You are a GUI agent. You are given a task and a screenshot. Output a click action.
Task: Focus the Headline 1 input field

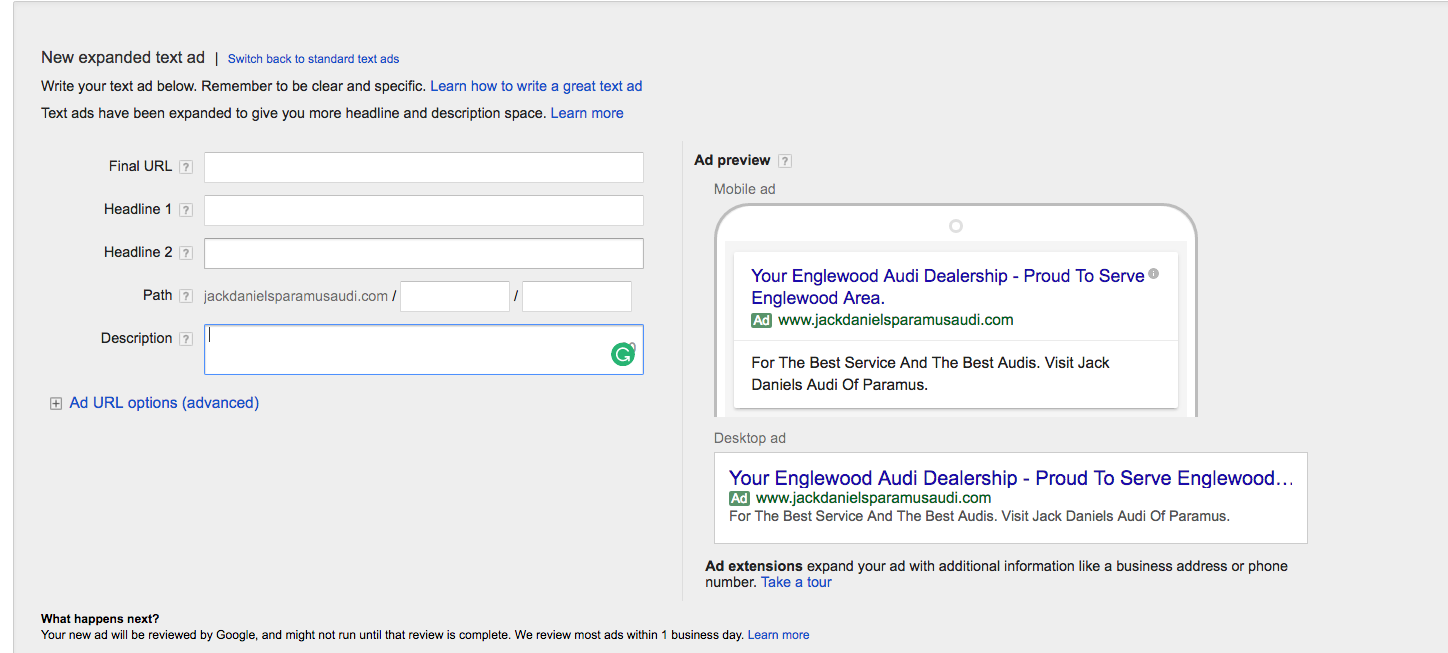424,210
